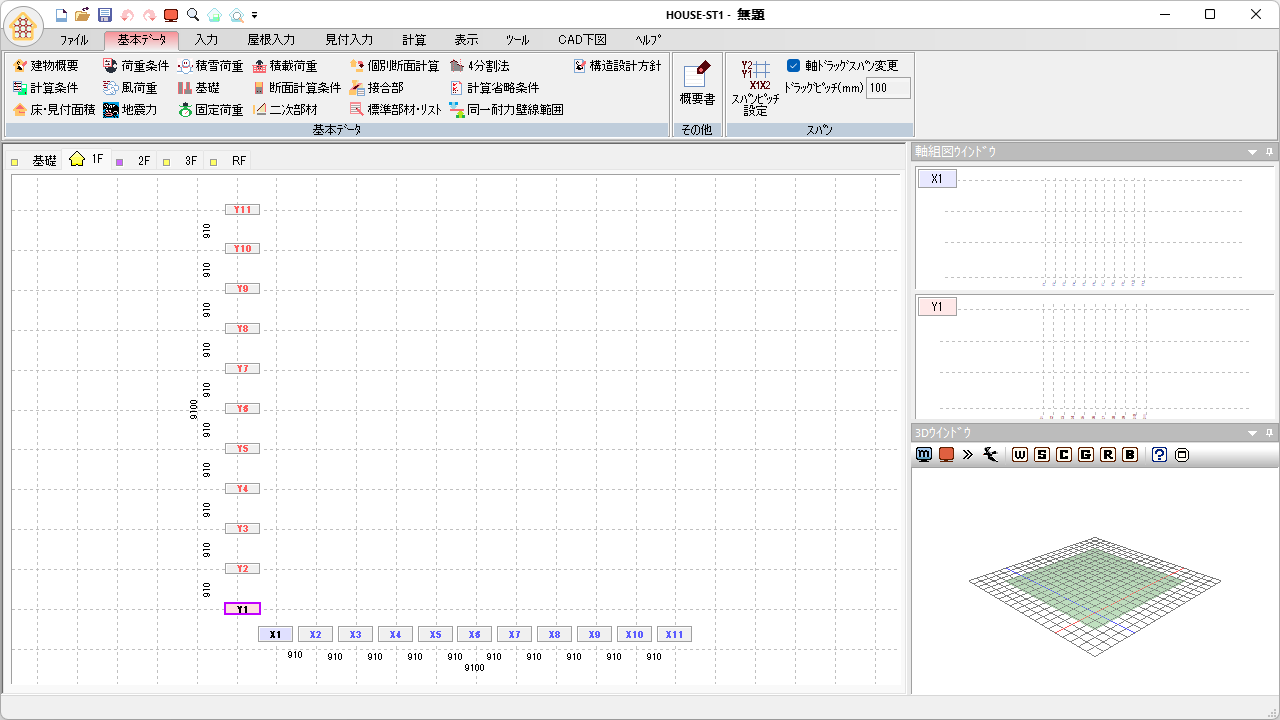Image resolution: width=1280 pixels, height=720 pixels.
Task: Click the X1 button in 軸組図 panel
Action: (x=937, y=179)
